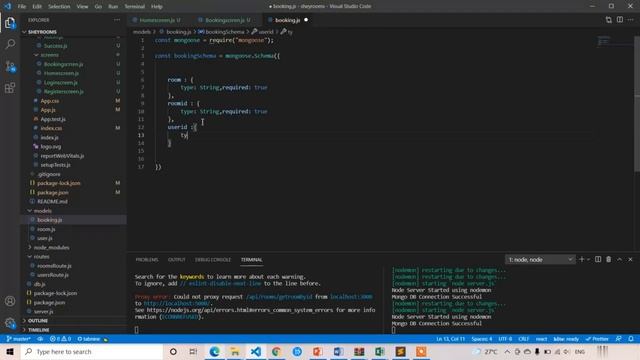Switch to the Homescreen.js editor tab
This screenshot has height=360, width=640.
click(x=157, y=20)
